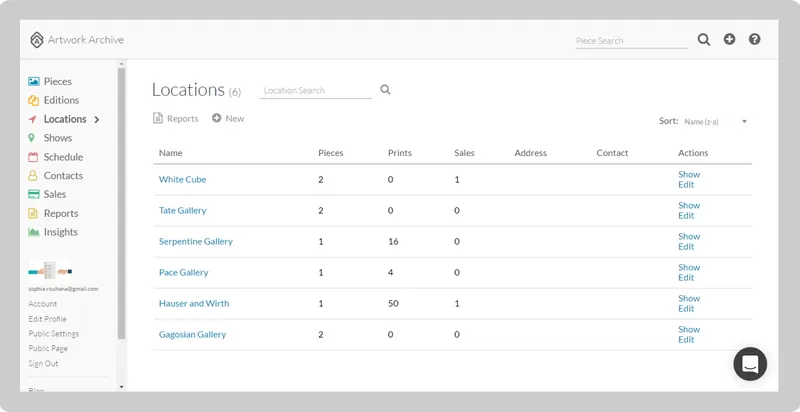The width and height of the screenshot is (800, 412).
Task: Click the Prints value 16 for Serpentine Gallery
Action: 393,242
